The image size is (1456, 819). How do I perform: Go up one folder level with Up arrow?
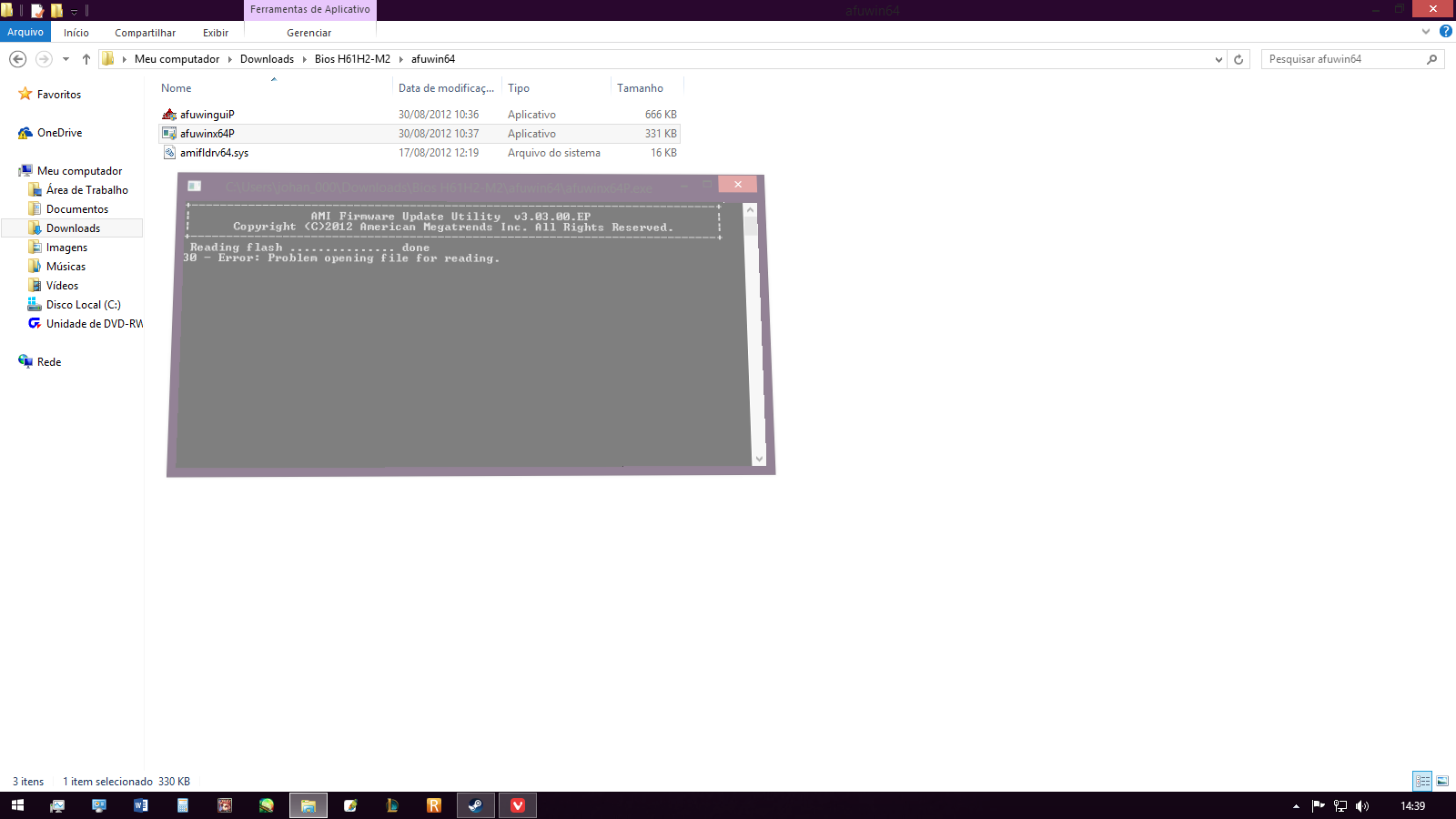(x=86, y=59)
